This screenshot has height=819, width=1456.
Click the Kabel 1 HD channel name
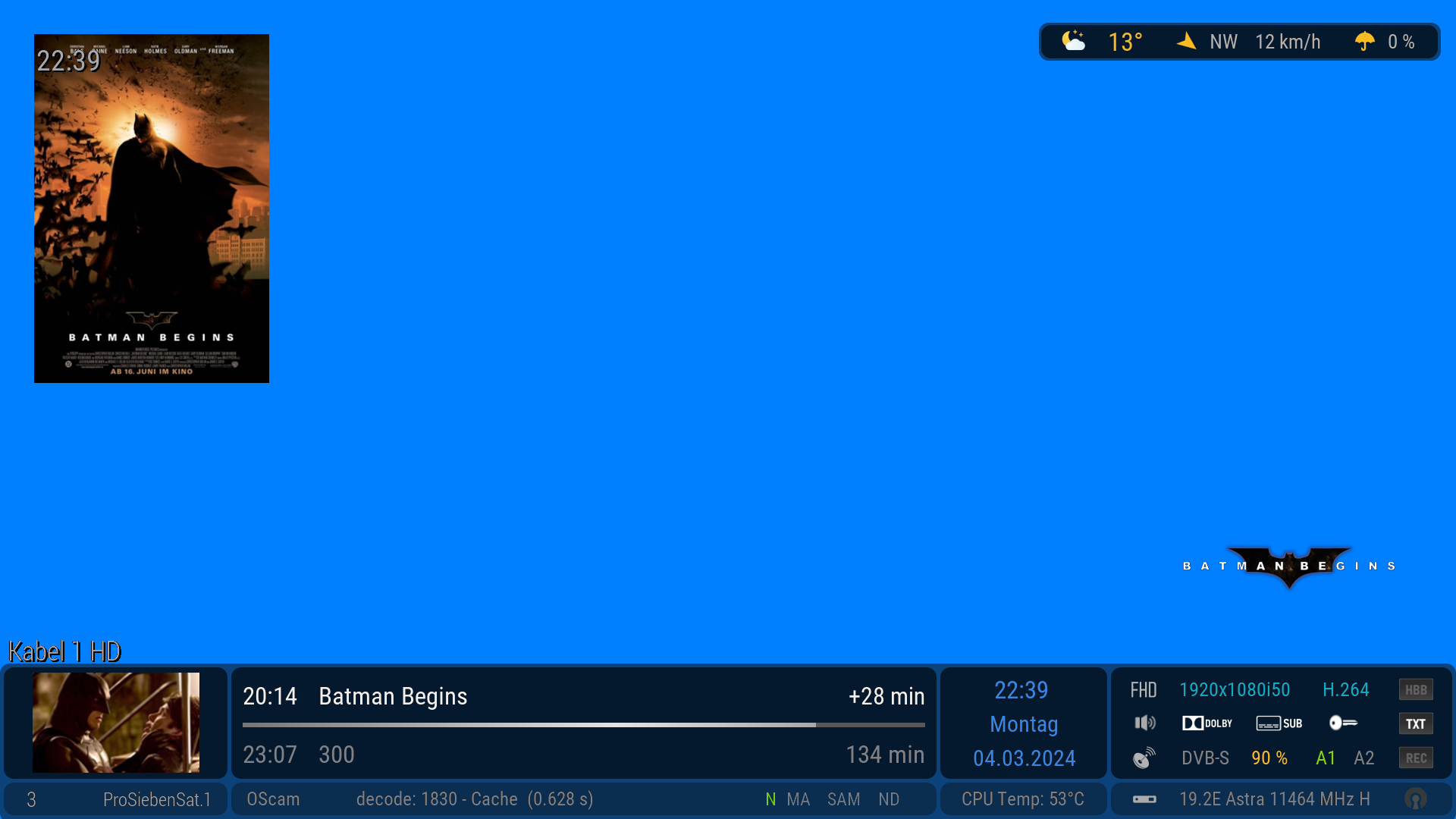point(64,651)
